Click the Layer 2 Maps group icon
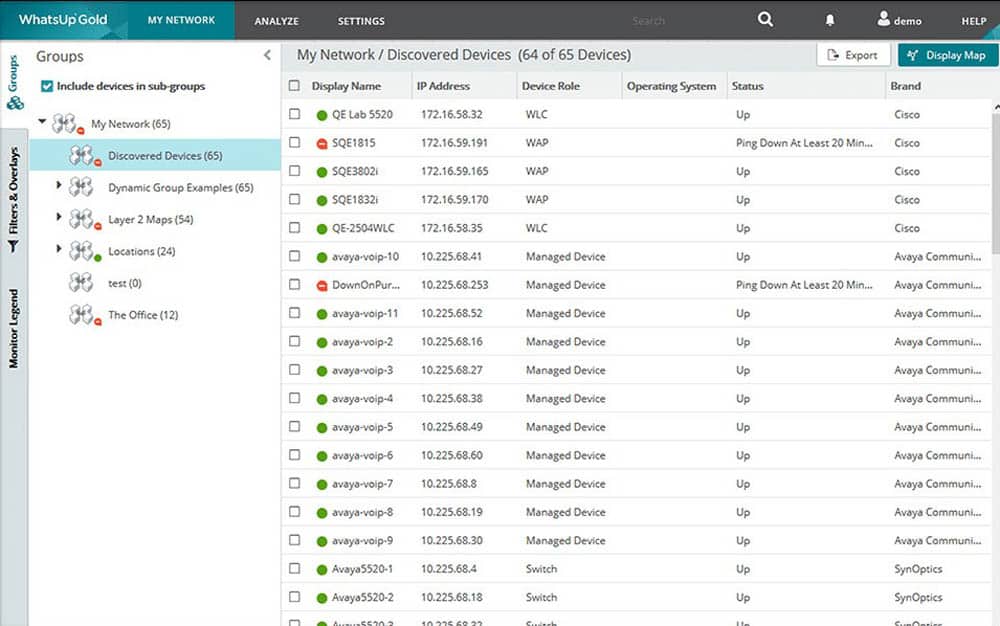The image size is (1000, 626). point(84,219)
